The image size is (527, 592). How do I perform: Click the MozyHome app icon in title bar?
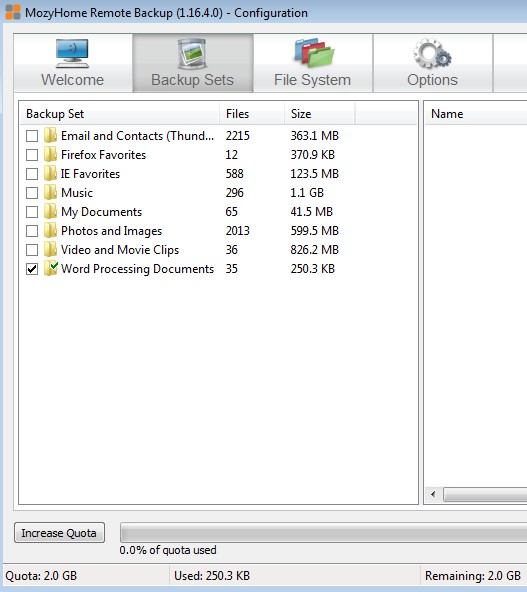pos(13,12)
